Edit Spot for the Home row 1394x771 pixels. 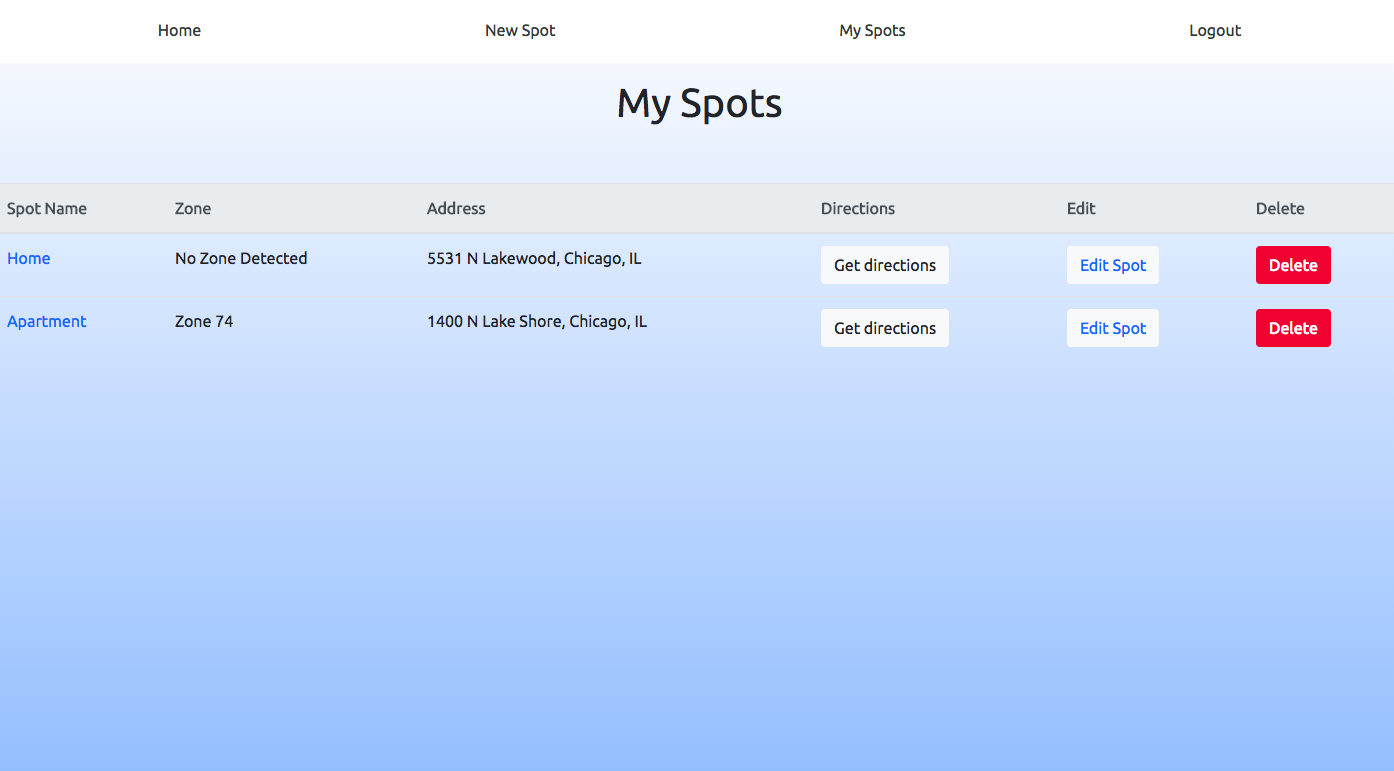click(x=1113, y=265)
